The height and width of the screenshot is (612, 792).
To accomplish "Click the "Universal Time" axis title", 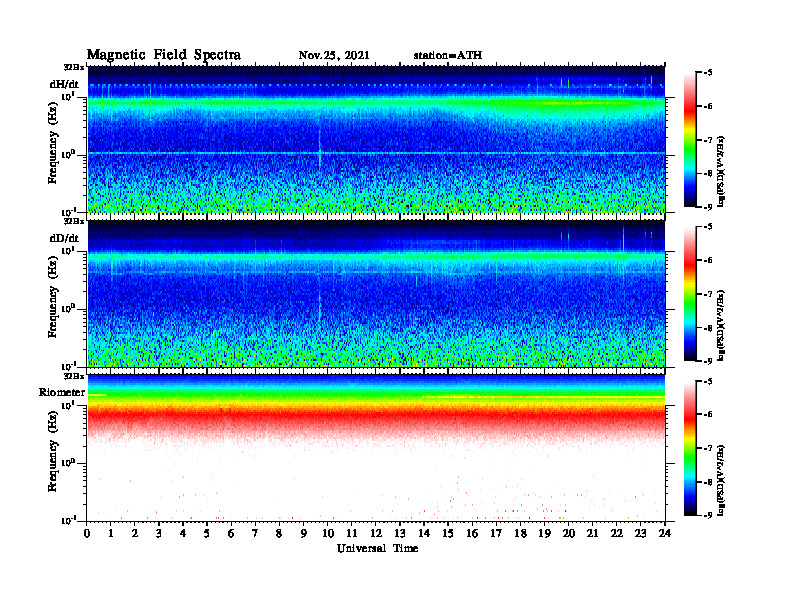I will coord(378,548).
